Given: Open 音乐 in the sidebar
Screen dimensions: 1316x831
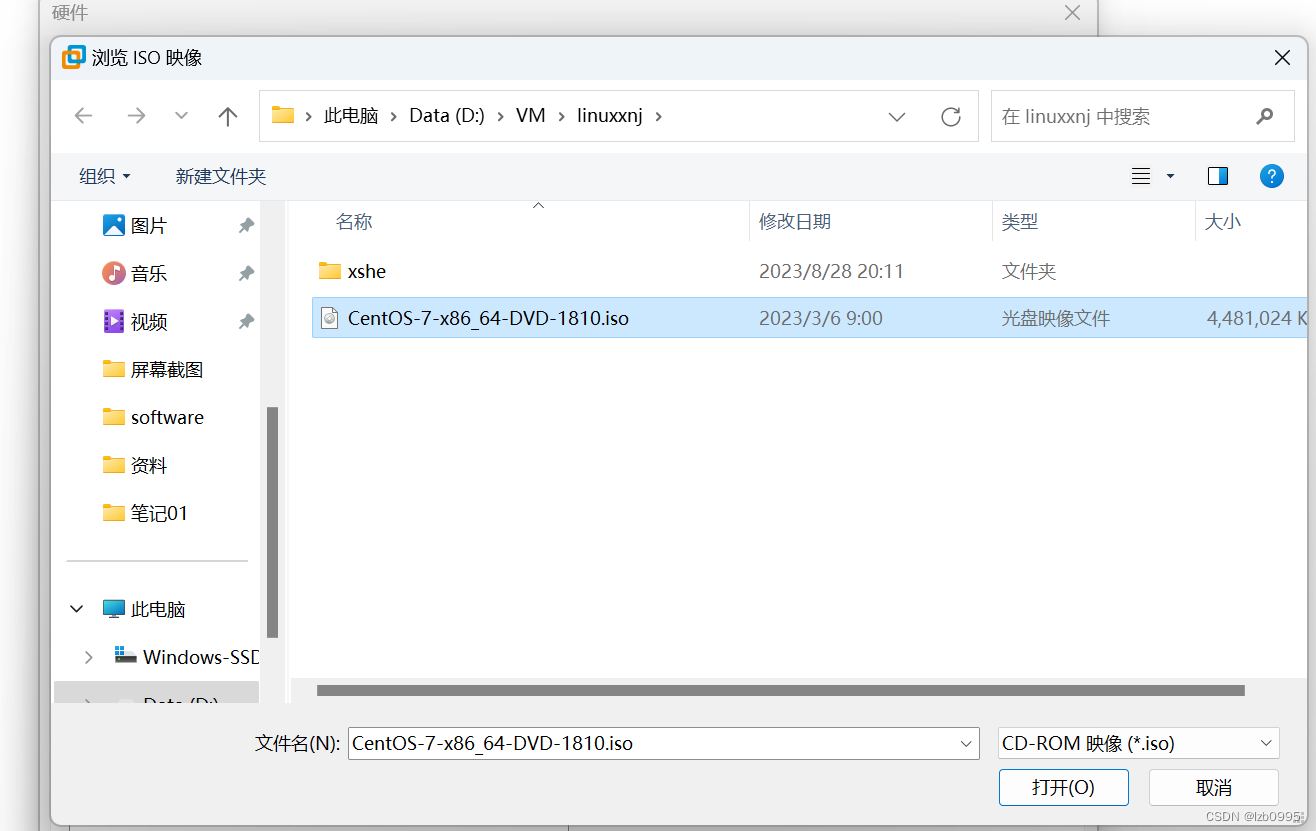Looking at the screenshot, I should click(148, 274).
